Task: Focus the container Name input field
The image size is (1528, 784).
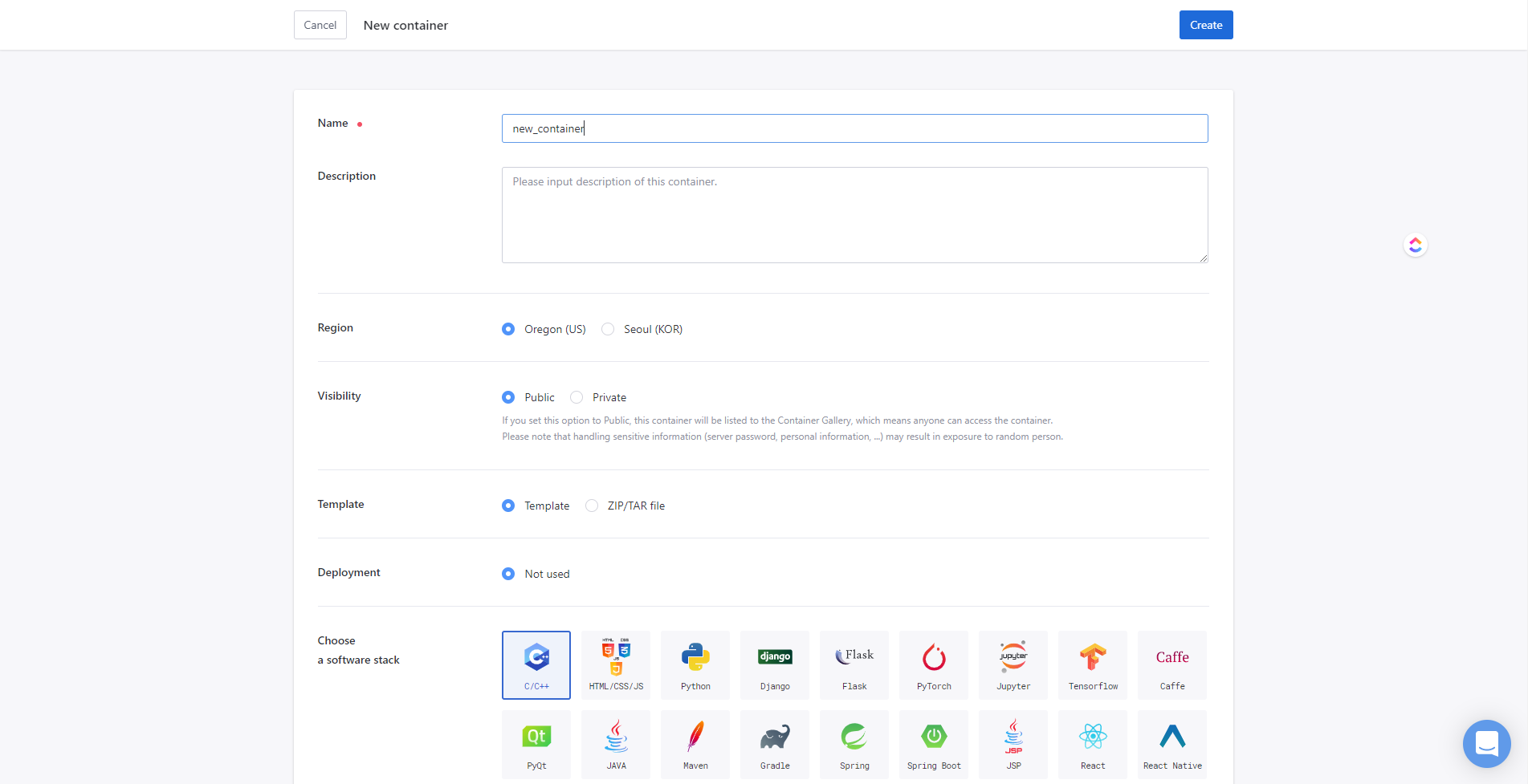Action: (x=855, y=128)
